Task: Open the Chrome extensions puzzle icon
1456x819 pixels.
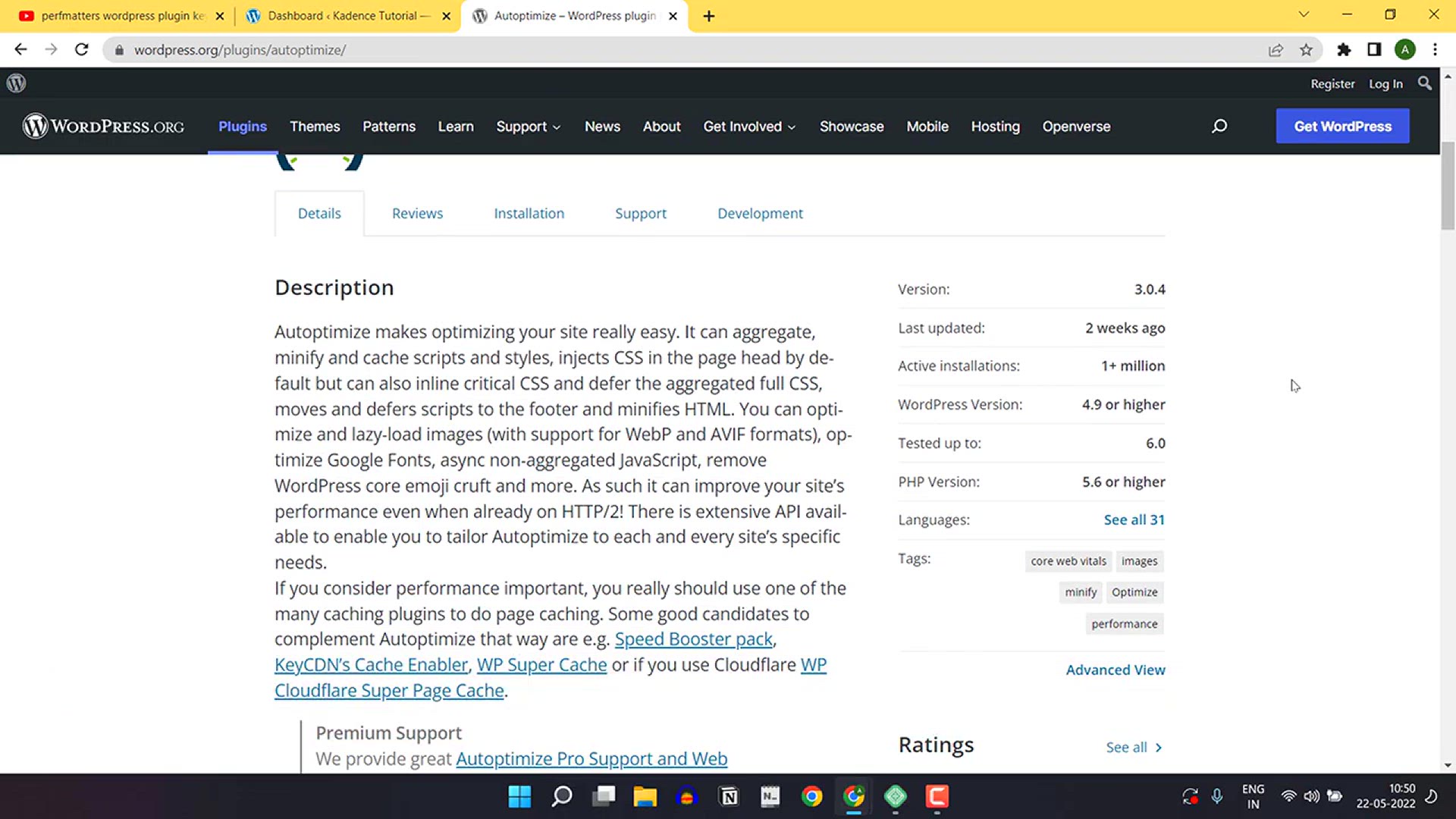Action: coord(1344,50)
